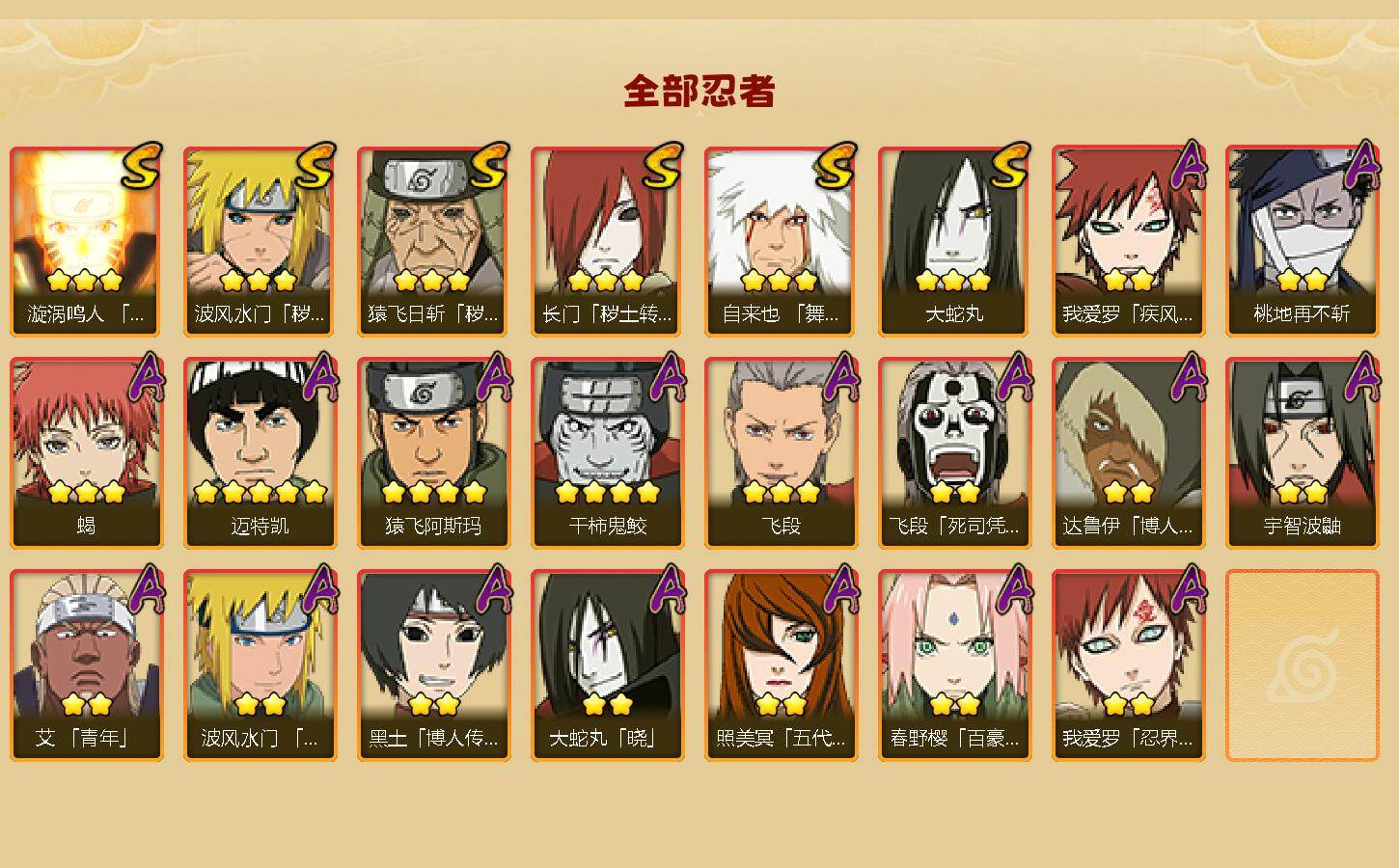The height and width of the screenshot is (868, 1399).
Task: Click the A rank badge on 照美冥
Action: tap(840, 590)
